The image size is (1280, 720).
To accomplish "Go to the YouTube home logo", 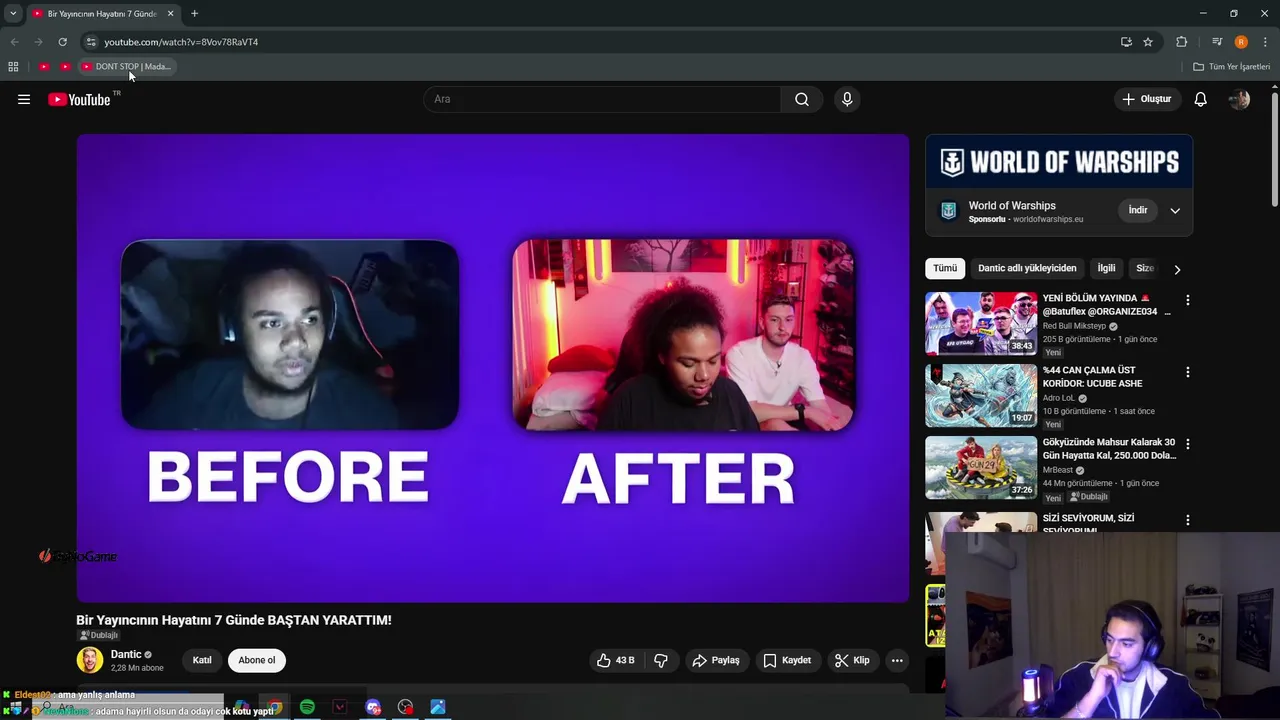I will tap(79, 99).
